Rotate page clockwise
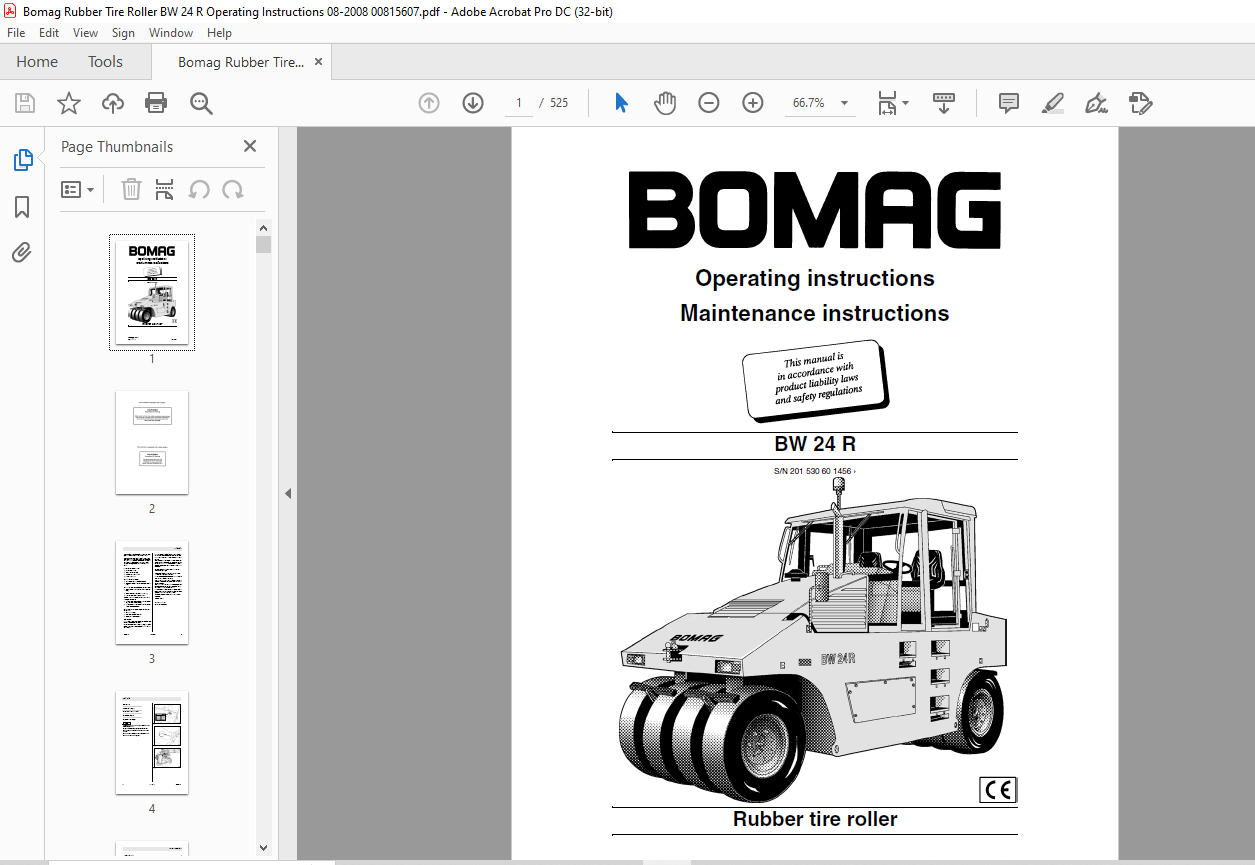Viewport: 1255px width, 865px height. [233, 189]
